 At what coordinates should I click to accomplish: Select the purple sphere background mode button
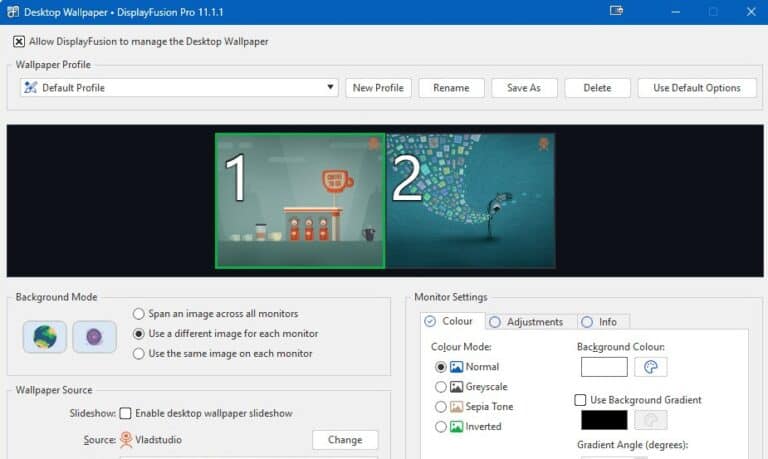pos(95,337)
